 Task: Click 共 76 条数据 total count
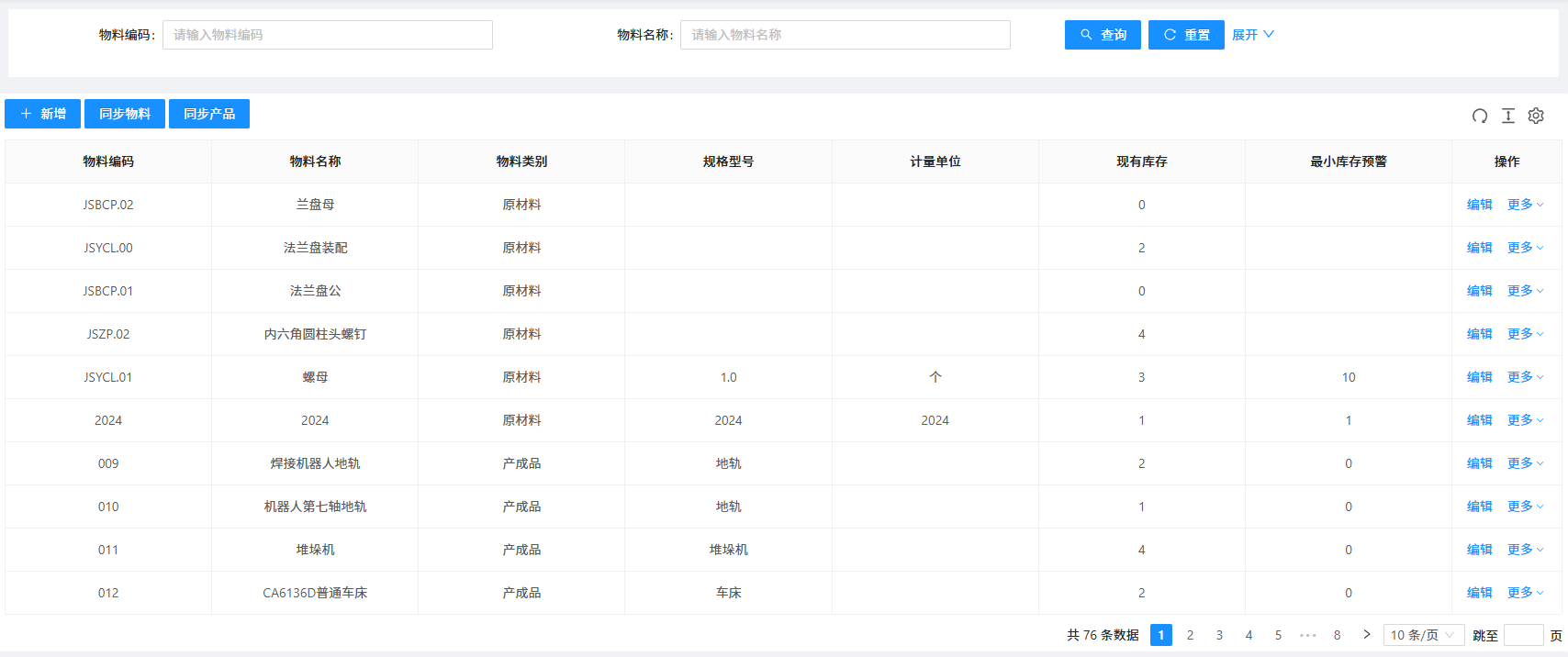[1103, 635]
